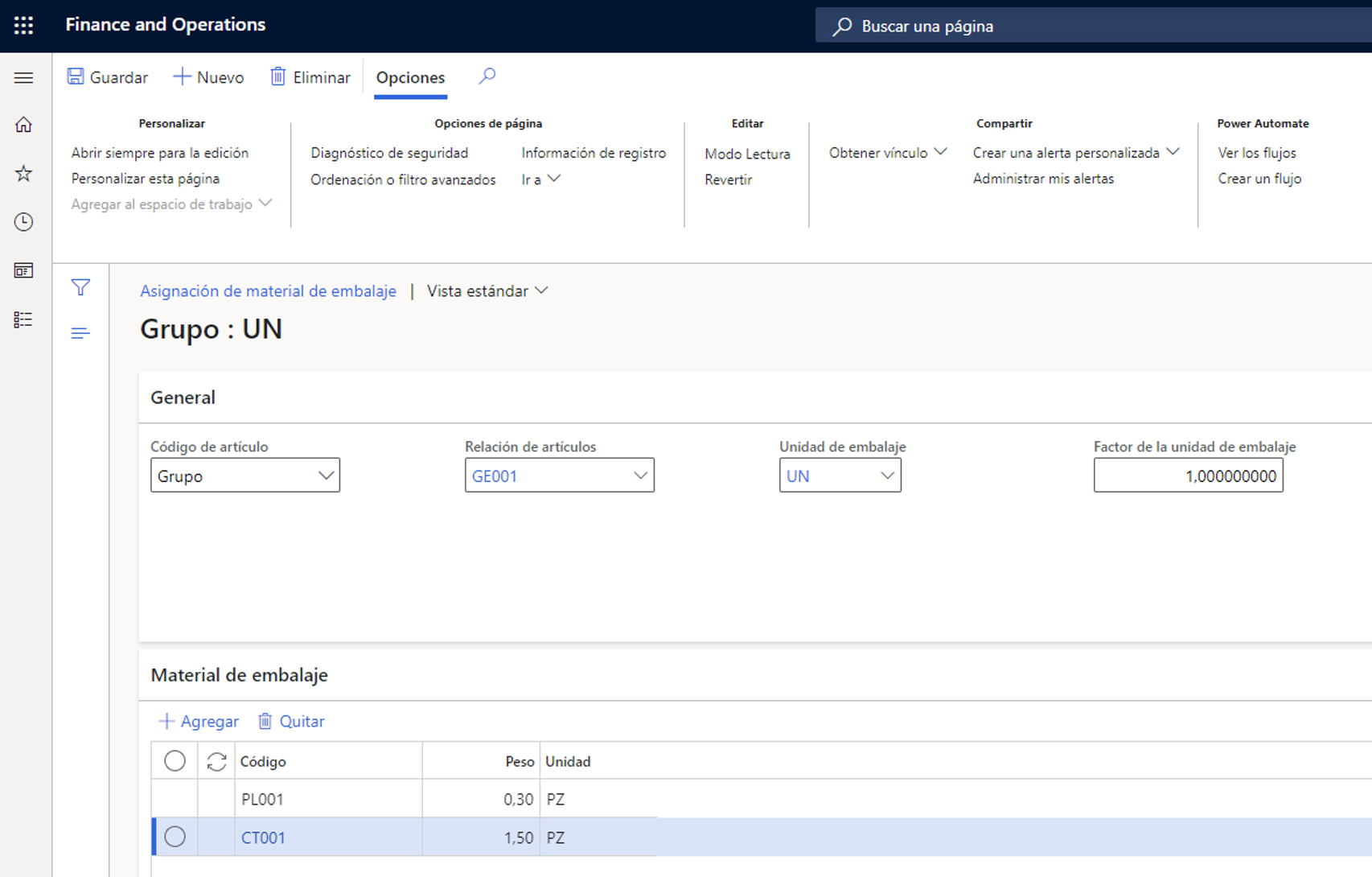1372x877 pixels.
Task: Click the CT001 code link
Action: coord(263,837)
